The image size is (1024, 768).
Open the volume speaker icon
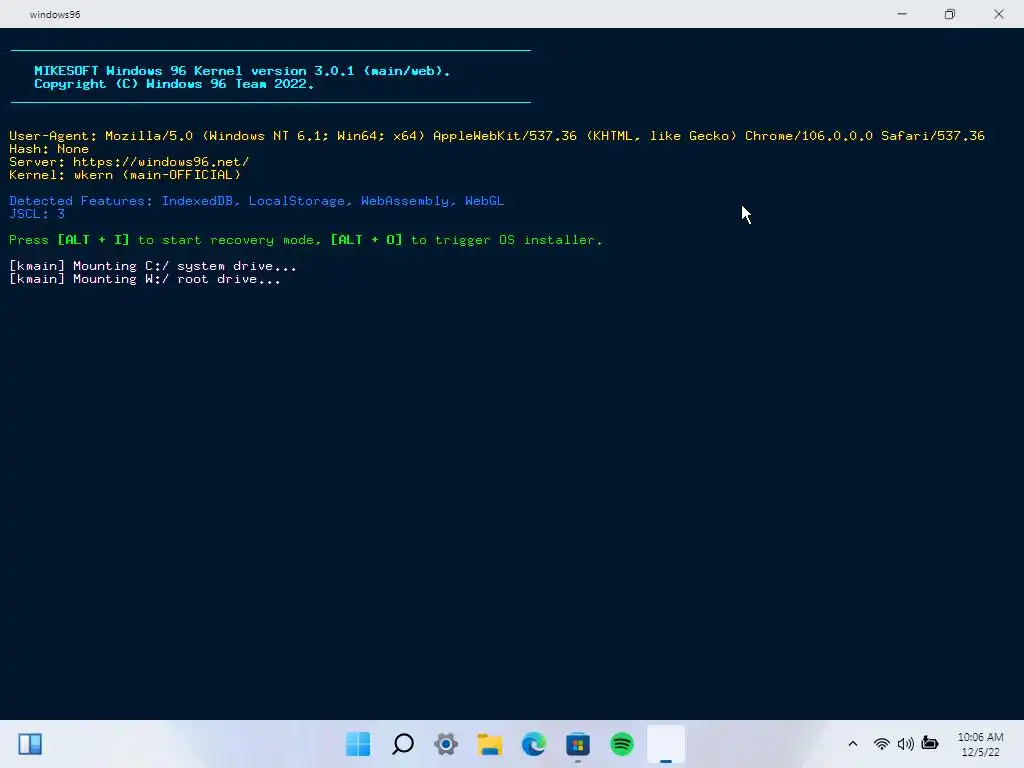905,744
